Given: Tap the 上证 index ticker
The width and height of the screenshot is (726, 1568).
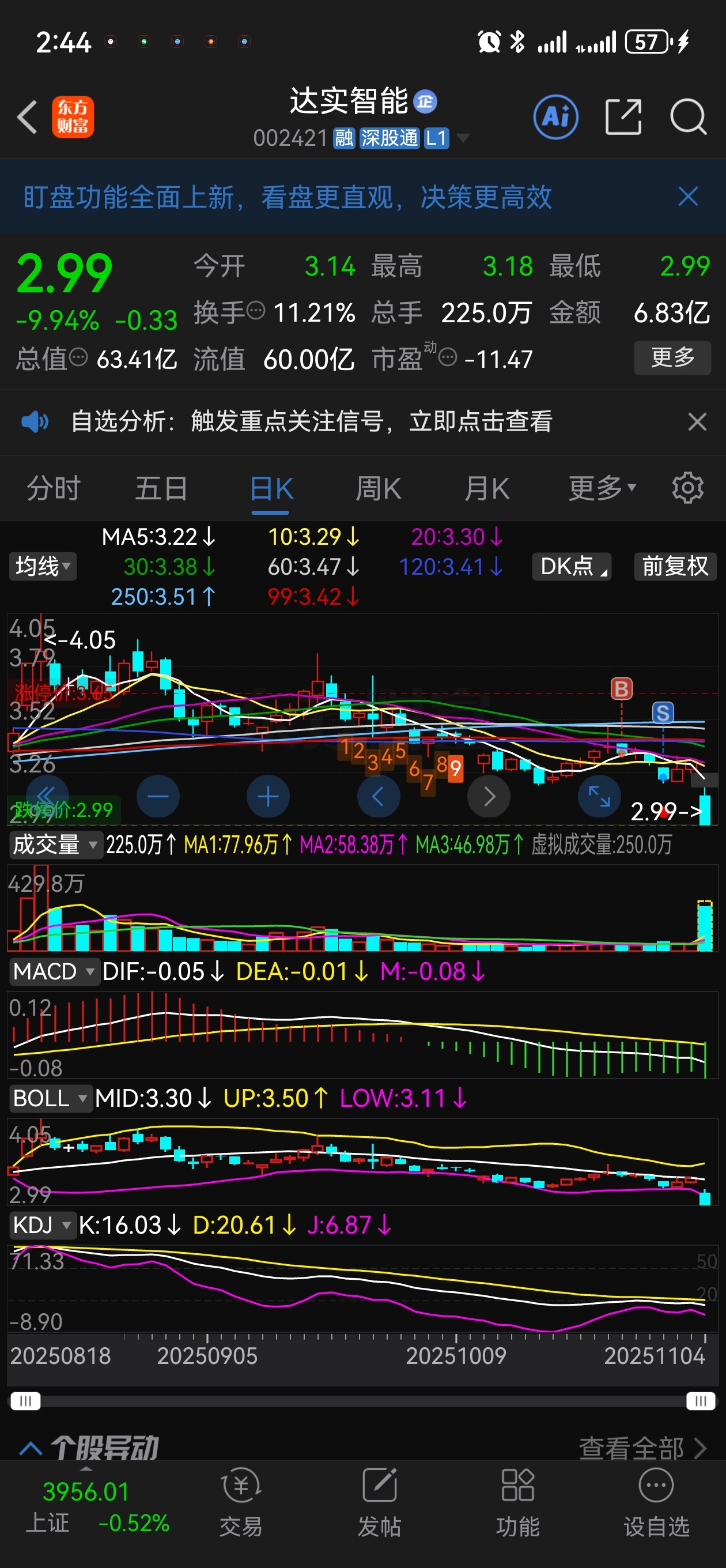Looking at the screenshot, I should (x=97, y=1507).
